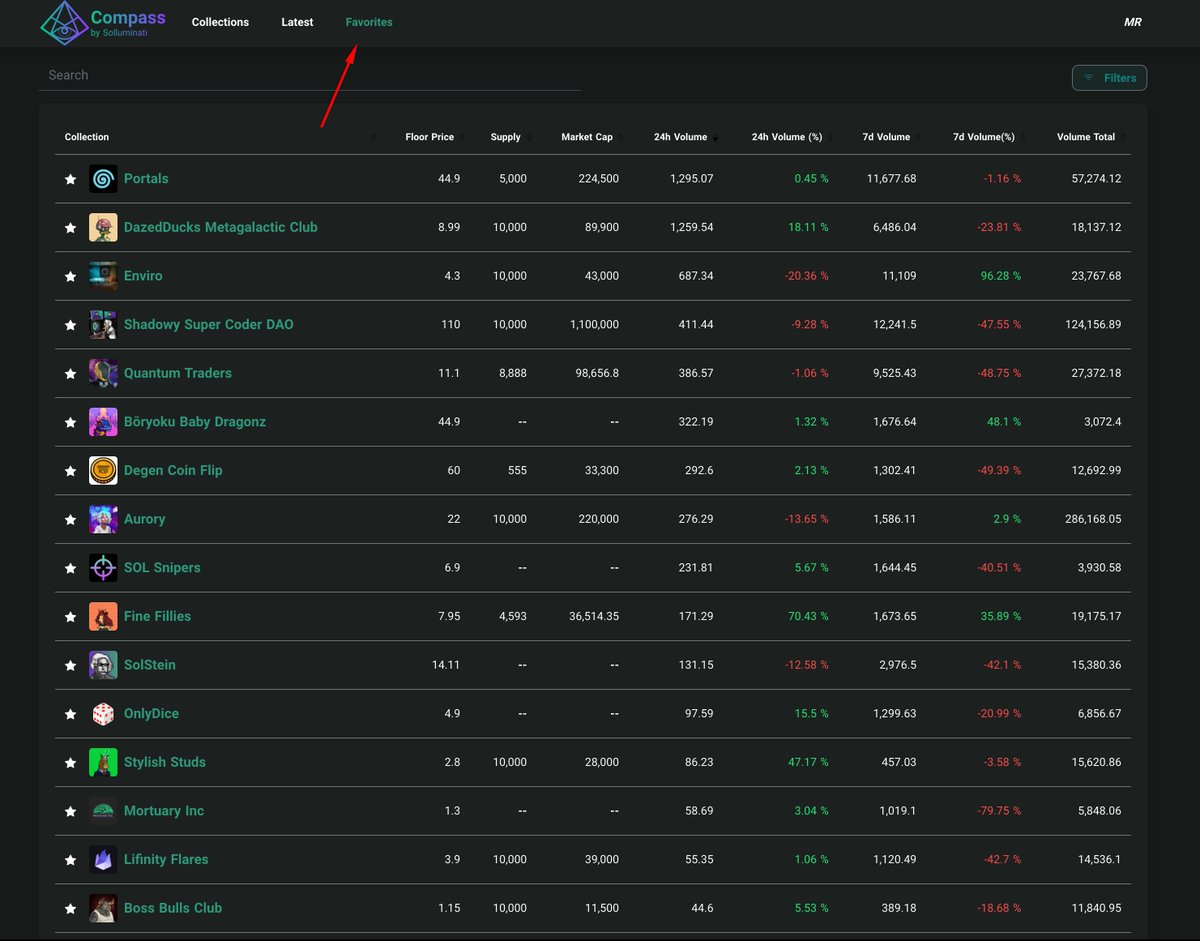Open the Portals collection link
Viewport: 1200px width, 941px height.
point(146,179)
